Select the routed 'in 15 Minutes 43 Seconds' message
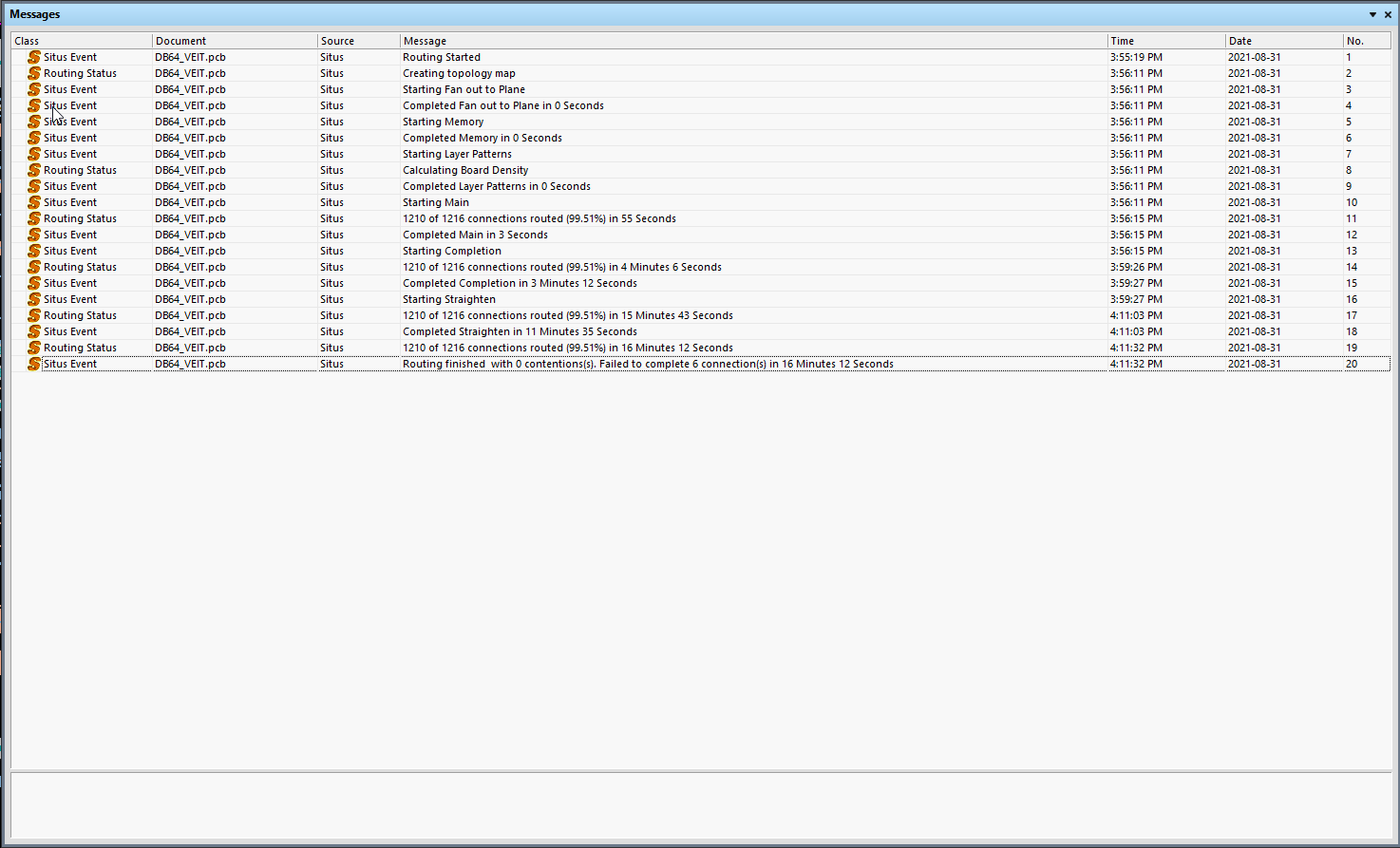Image resolution: width=1400 pixels, height=848 pixels. click(x=568, y=315)
